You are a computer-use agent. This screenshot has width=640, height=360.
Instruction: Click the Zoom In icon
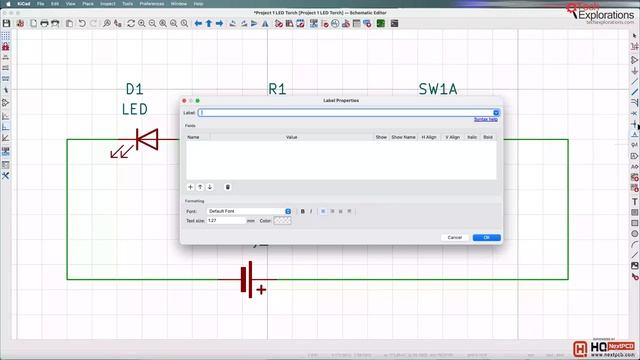(x=142, y=24)
